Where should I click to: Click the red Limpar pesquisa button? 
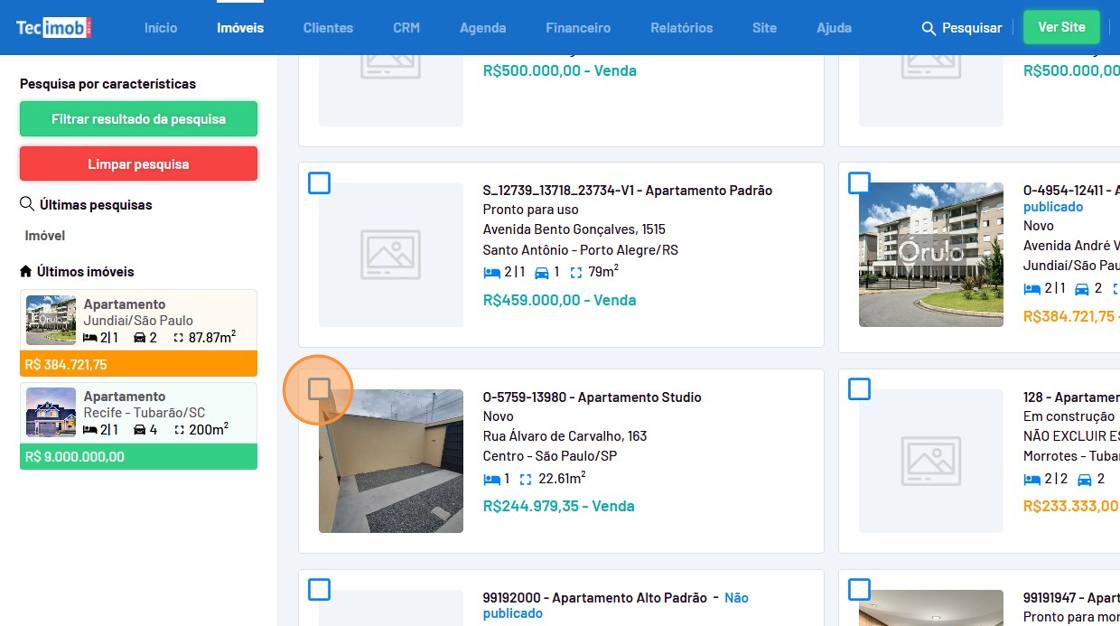tap(138, 164)
